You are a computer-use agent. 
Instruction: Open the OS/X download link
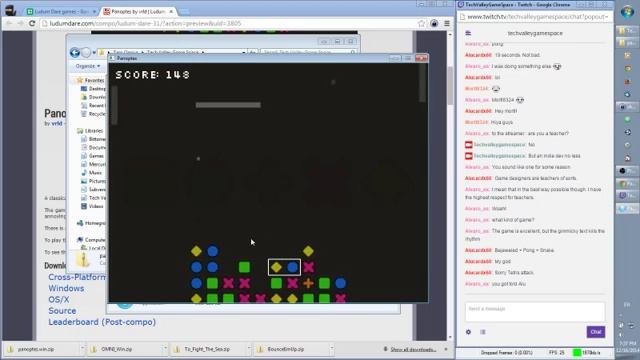(59, 299)
